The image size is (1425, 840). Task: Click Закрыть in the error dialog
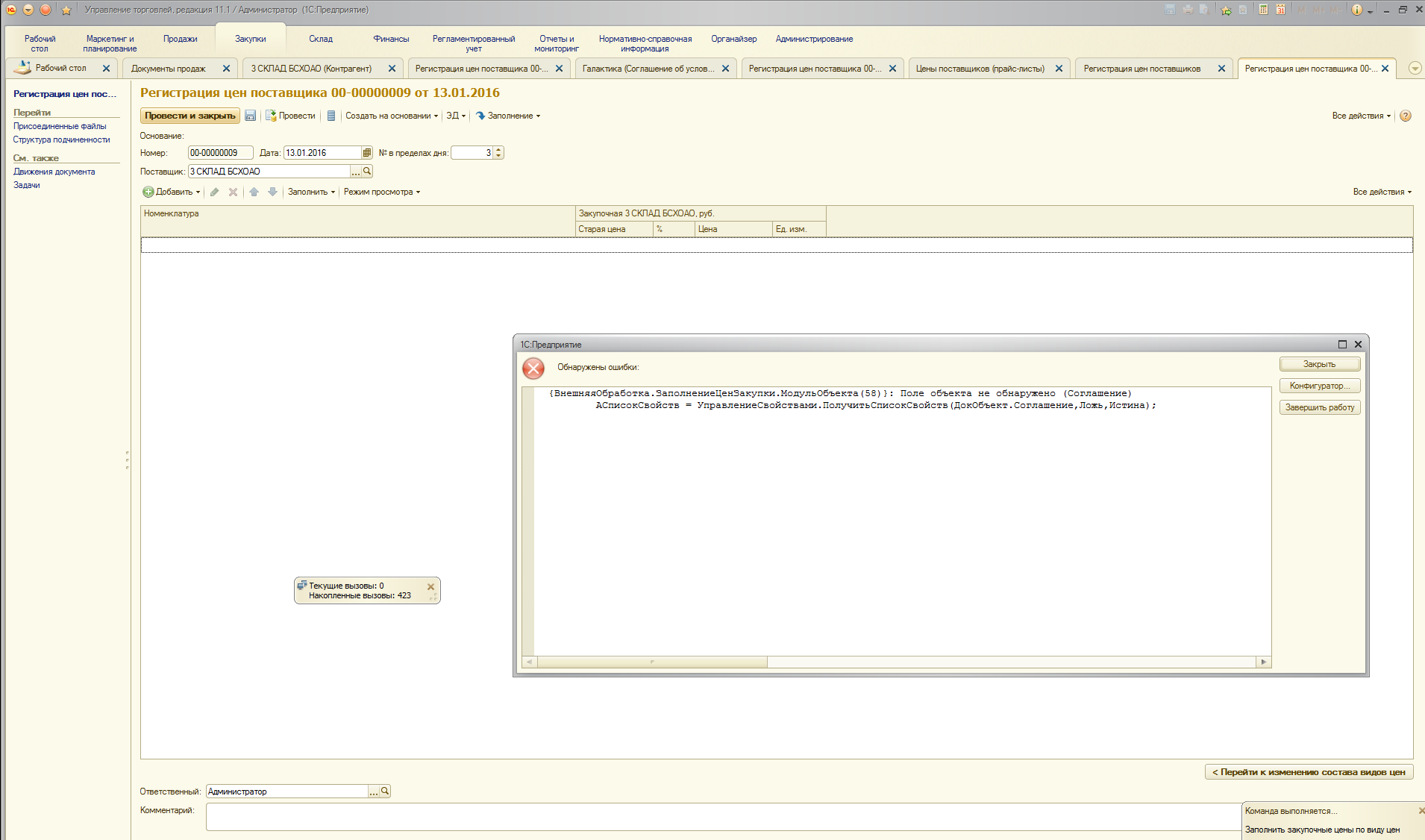1320,364
